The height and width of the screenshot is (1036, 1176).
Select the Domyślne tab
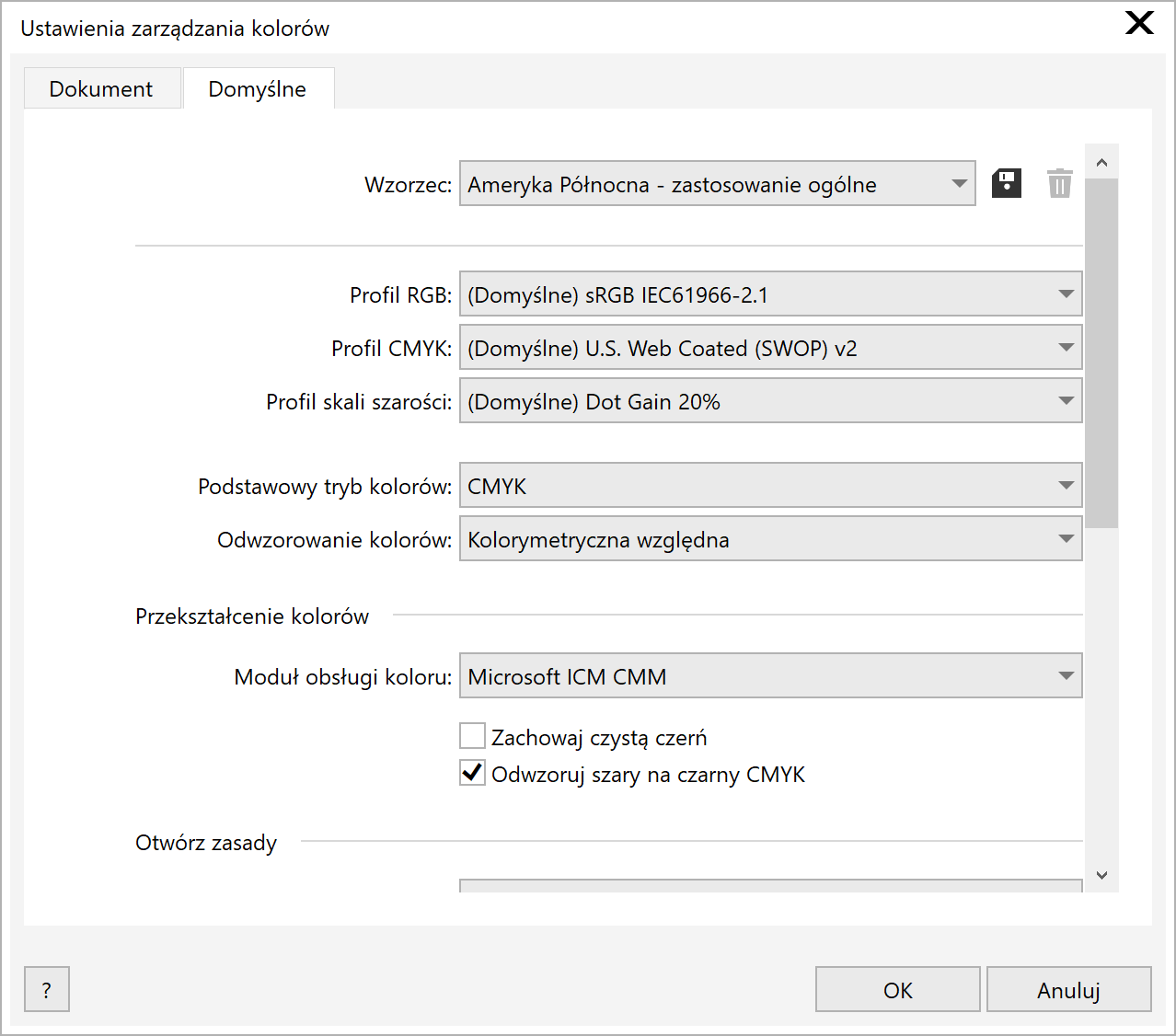pos(258,89)
